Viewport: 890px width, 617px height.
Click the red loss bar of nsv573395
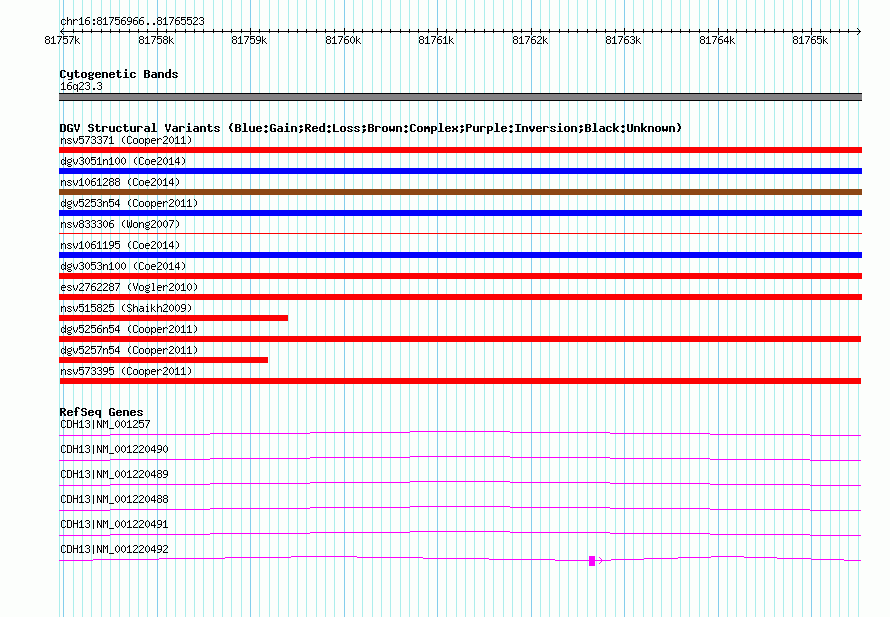[x=460, y=381]
